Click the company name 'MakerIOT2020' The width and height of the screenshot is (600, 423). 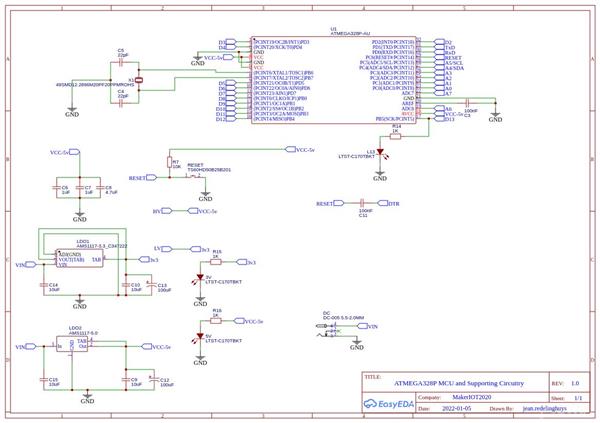coord(471,397)
